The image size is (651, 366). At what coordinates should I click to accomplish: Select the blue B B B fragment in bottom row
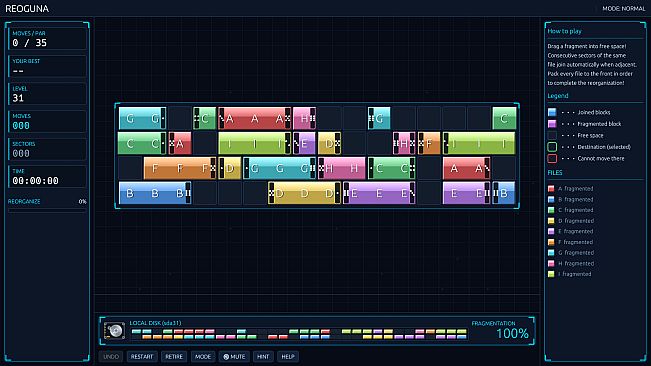(155, 193)
